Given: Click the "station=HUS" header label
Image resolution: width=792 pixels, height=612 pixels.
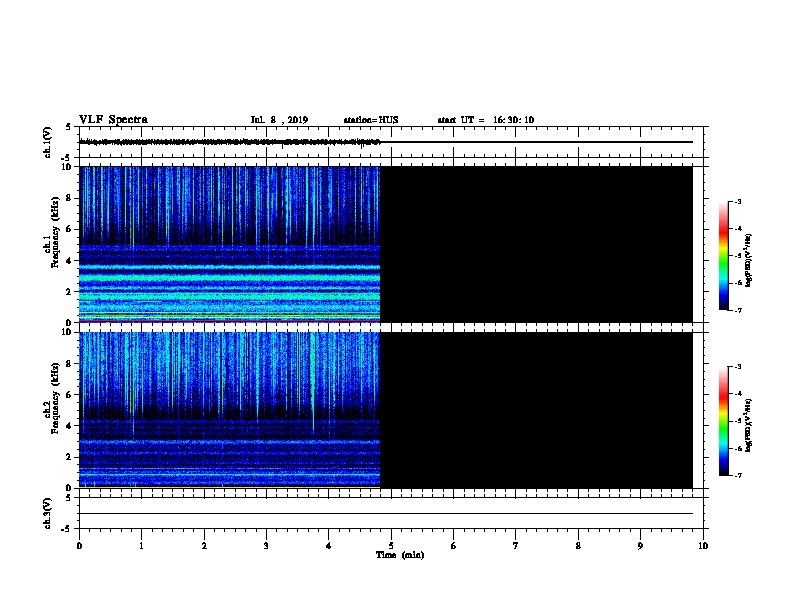Looking at the screenshot, I should (371, 120).
